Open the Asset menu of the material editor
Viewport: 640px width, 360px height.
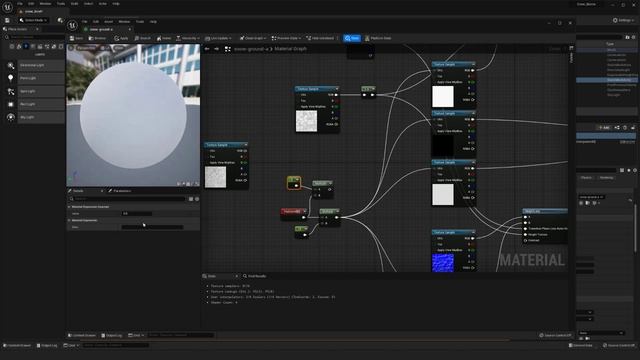[109, 22]
